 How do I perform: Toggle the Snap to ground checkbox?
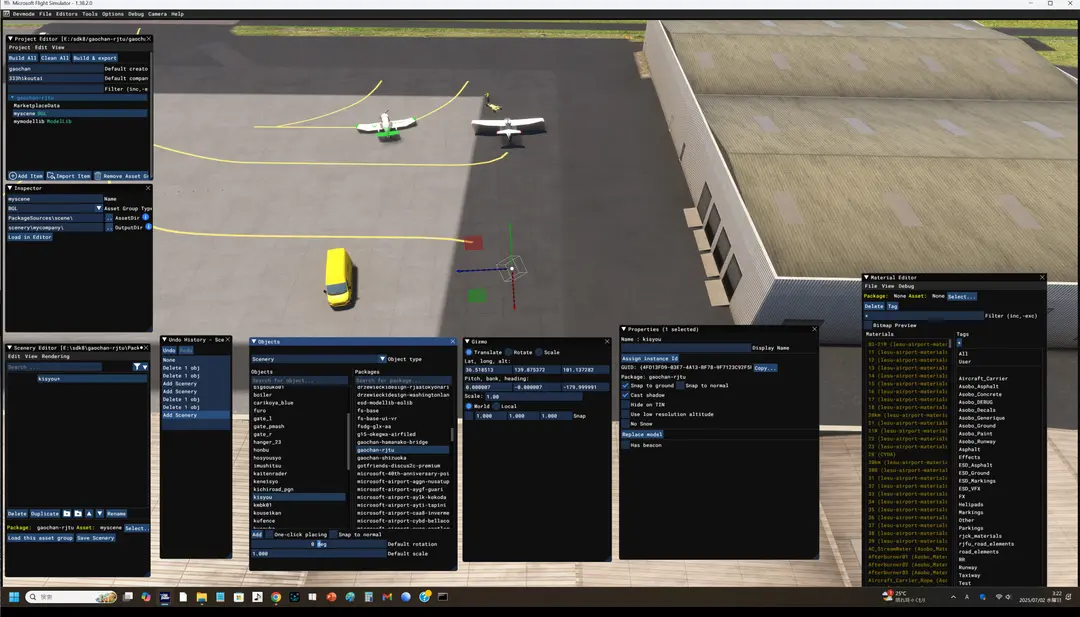pos(625,386)
